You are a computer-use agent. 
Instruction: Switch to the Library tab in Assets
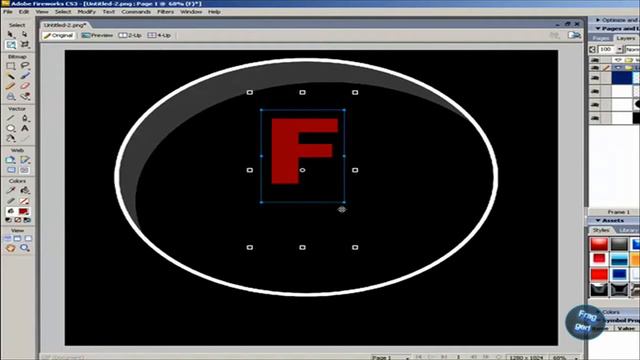click(628, 231)
